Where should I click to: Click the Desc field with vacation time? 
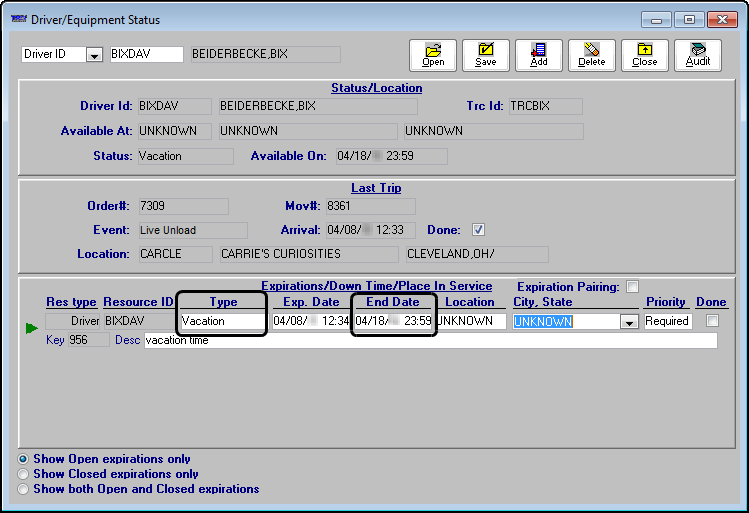click(x=430, y=340)
